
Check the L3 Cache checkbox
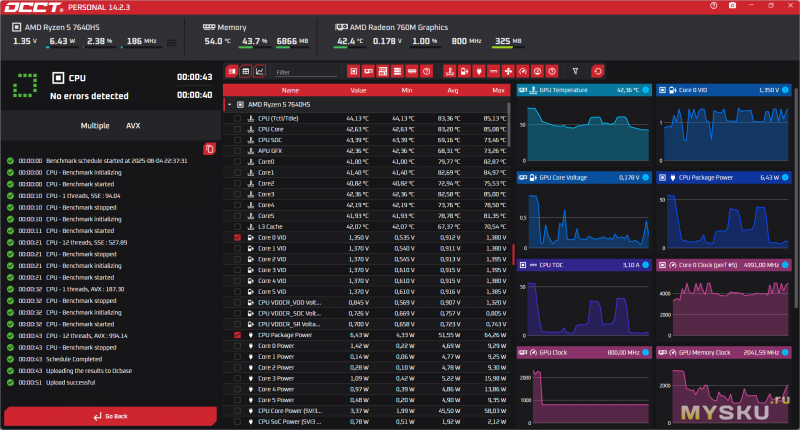(x=237, y=226)
